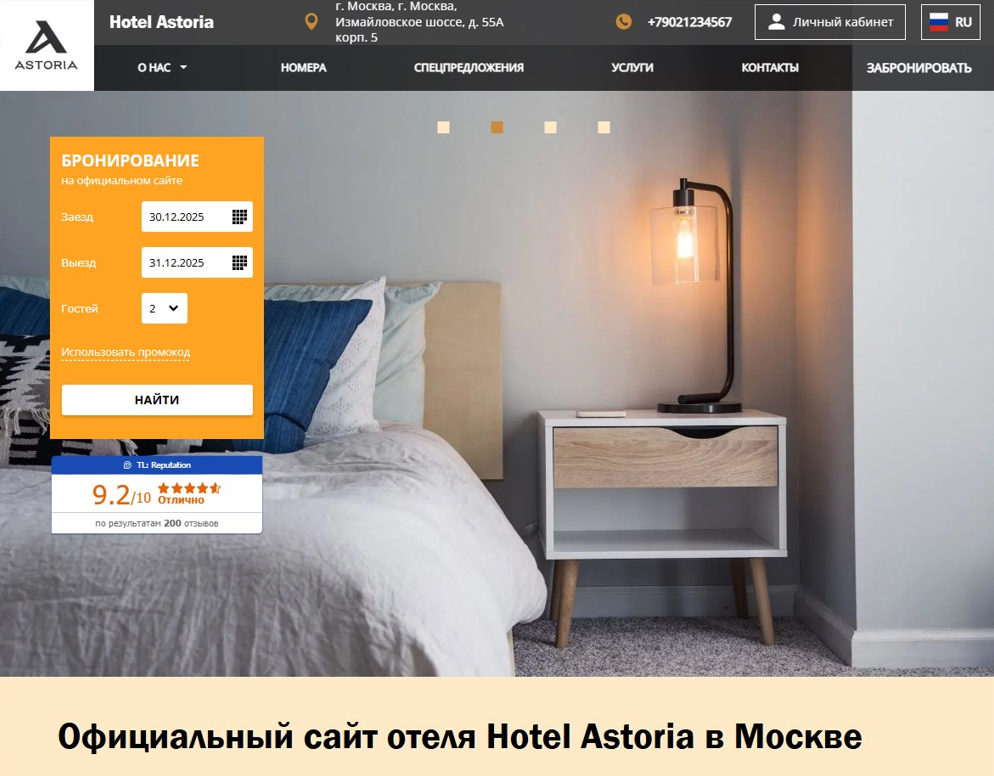This screenshot has width=994, height=776.
Task: Expand the О НАС dropdown arrow
Action: (183, 67)
